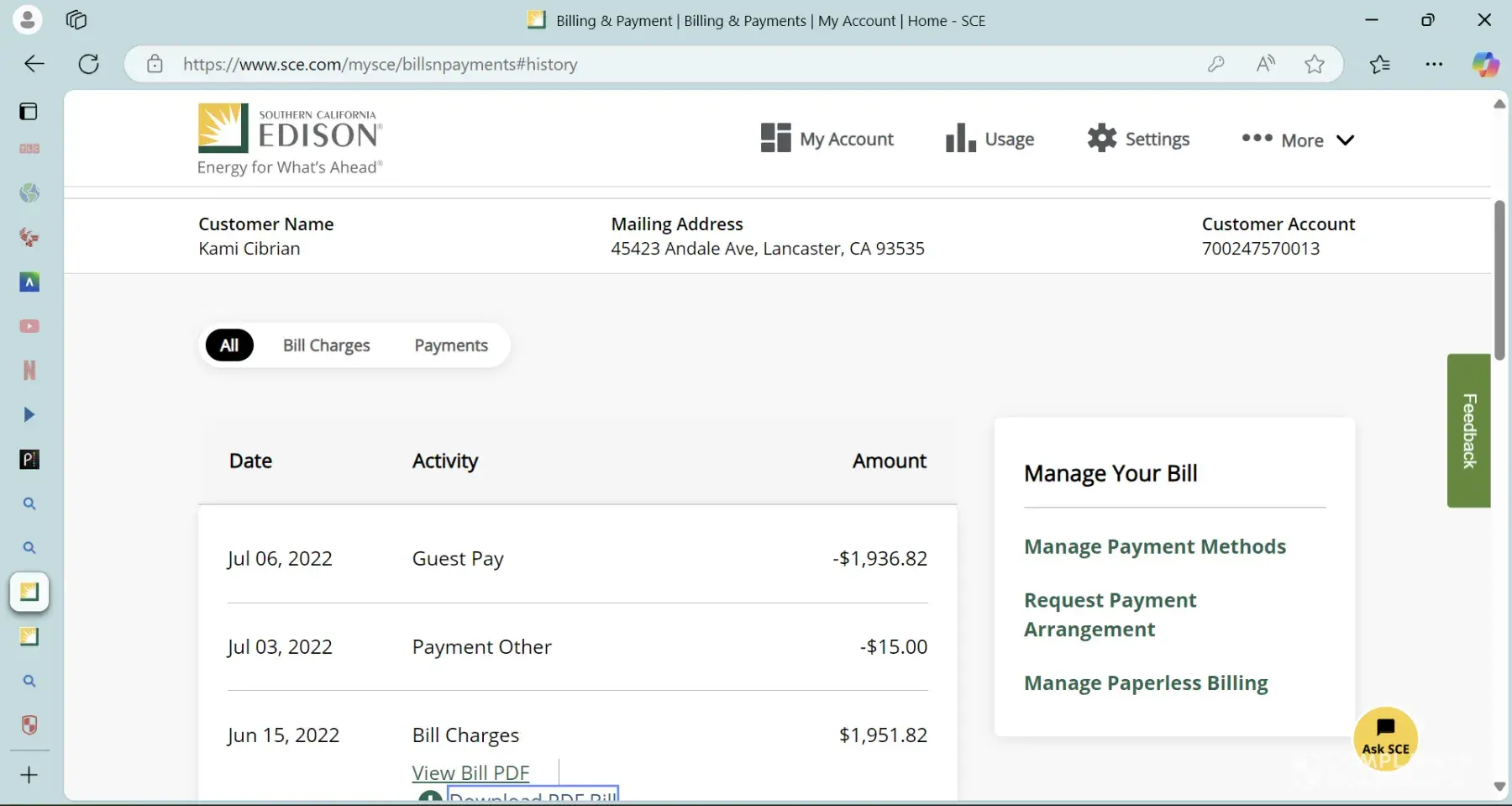Open browser Settings and more ellipsis menu

[1434, 65]
